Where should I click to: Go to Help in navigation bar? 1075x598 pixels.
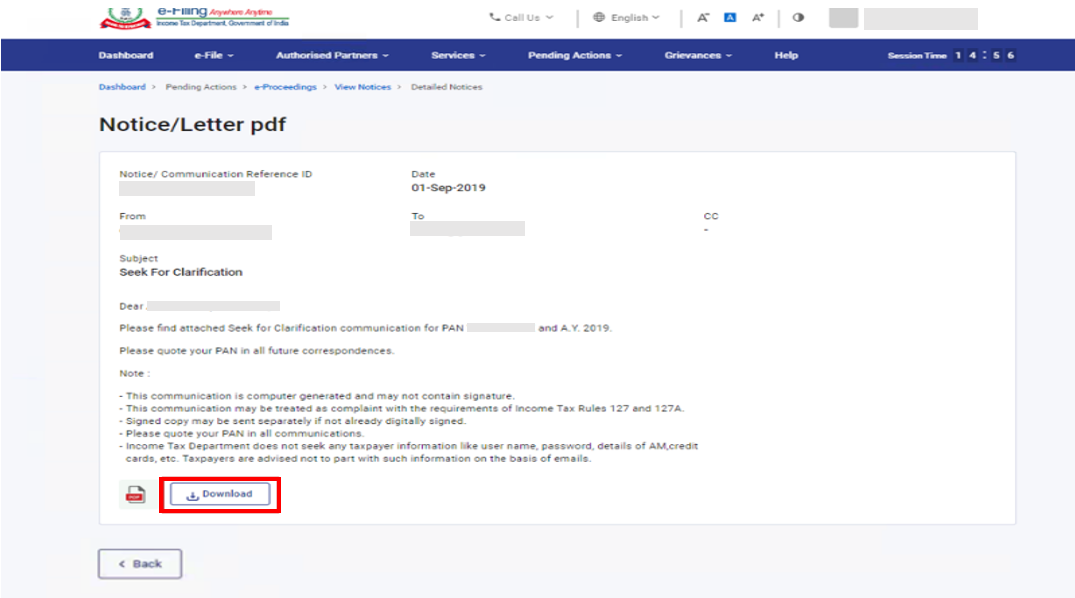point(786,56)
